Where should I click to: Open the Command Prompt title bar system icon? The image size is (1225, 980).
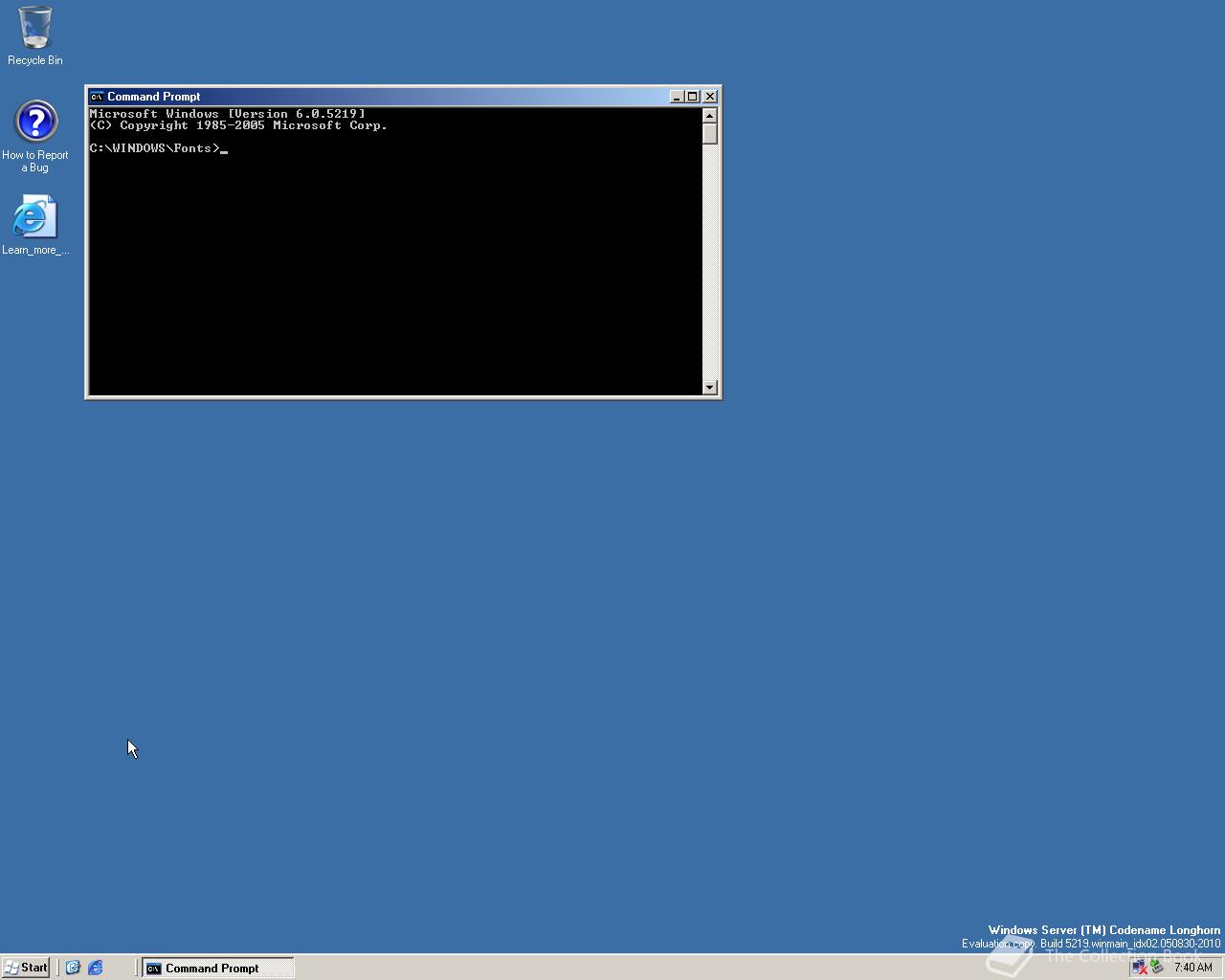pos(97,97)
